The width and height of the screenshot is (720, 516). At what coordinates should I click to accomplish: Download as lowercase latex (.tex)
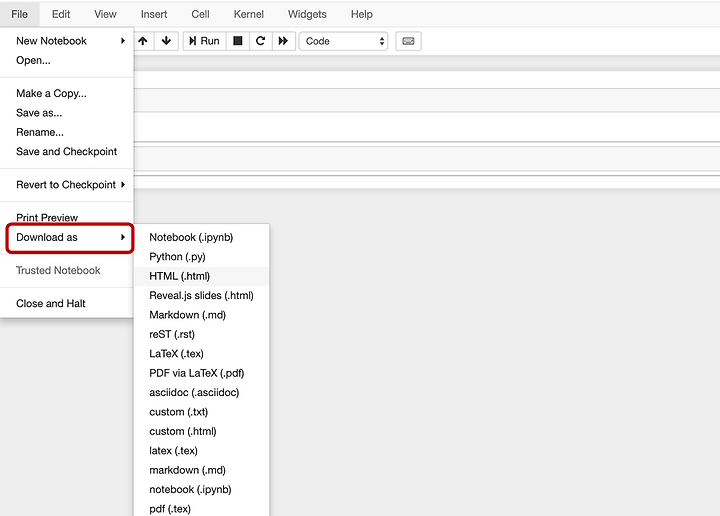[x=202, y=451]
